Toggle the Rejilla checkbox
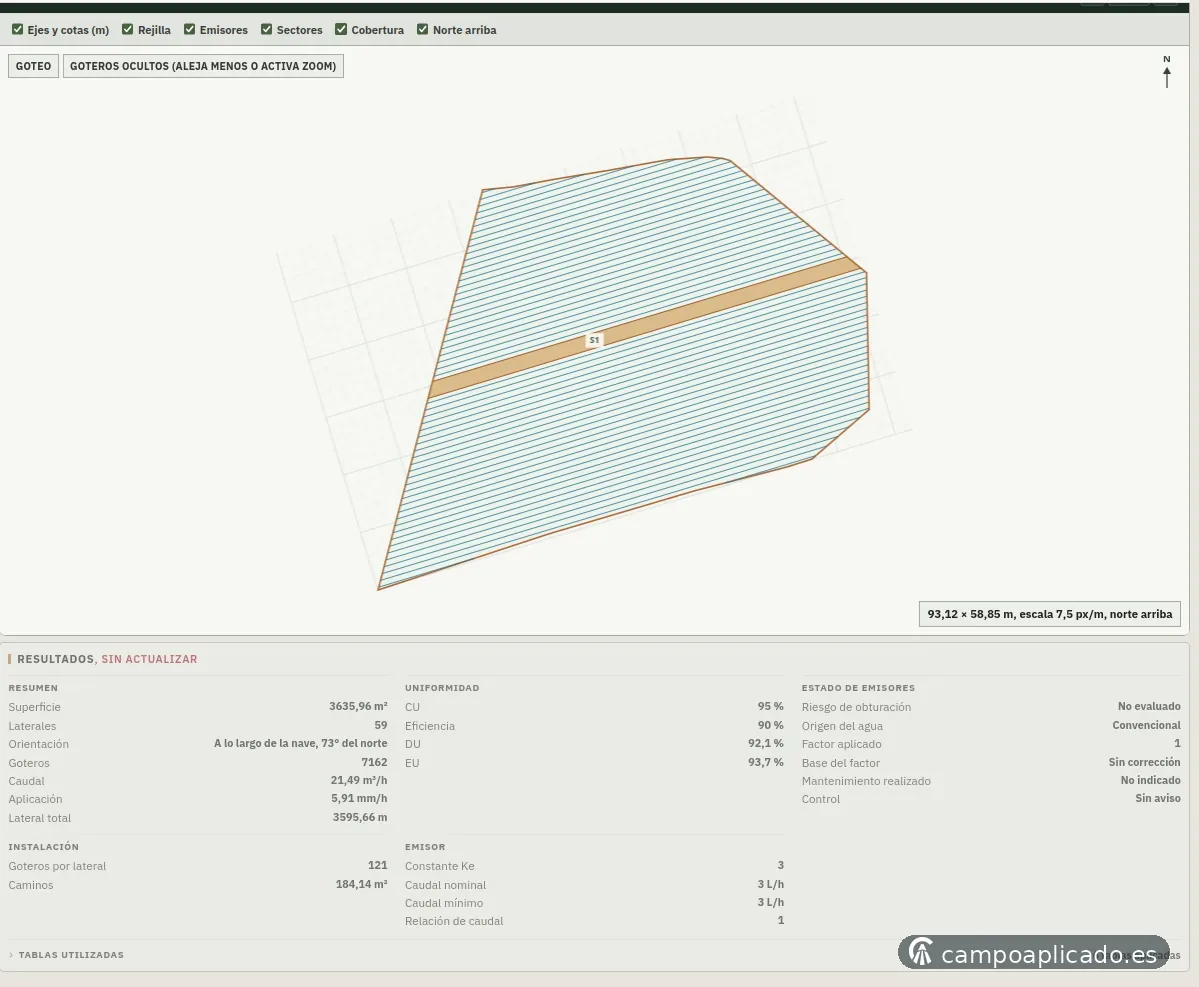This screenshot has width=1199, height=987. [128, 30]
